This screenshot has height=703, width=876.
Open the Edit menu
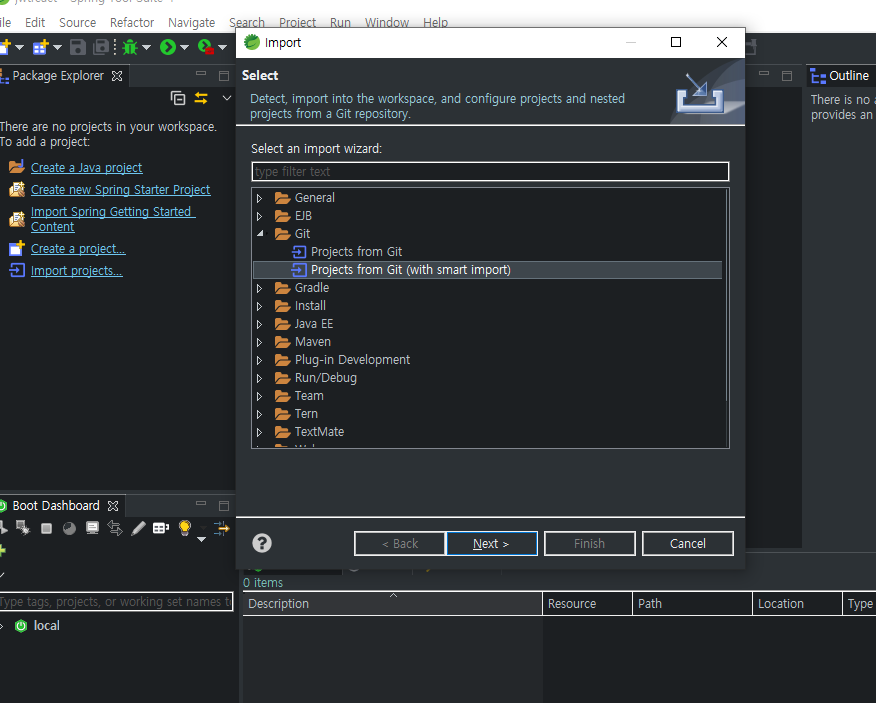35,23
